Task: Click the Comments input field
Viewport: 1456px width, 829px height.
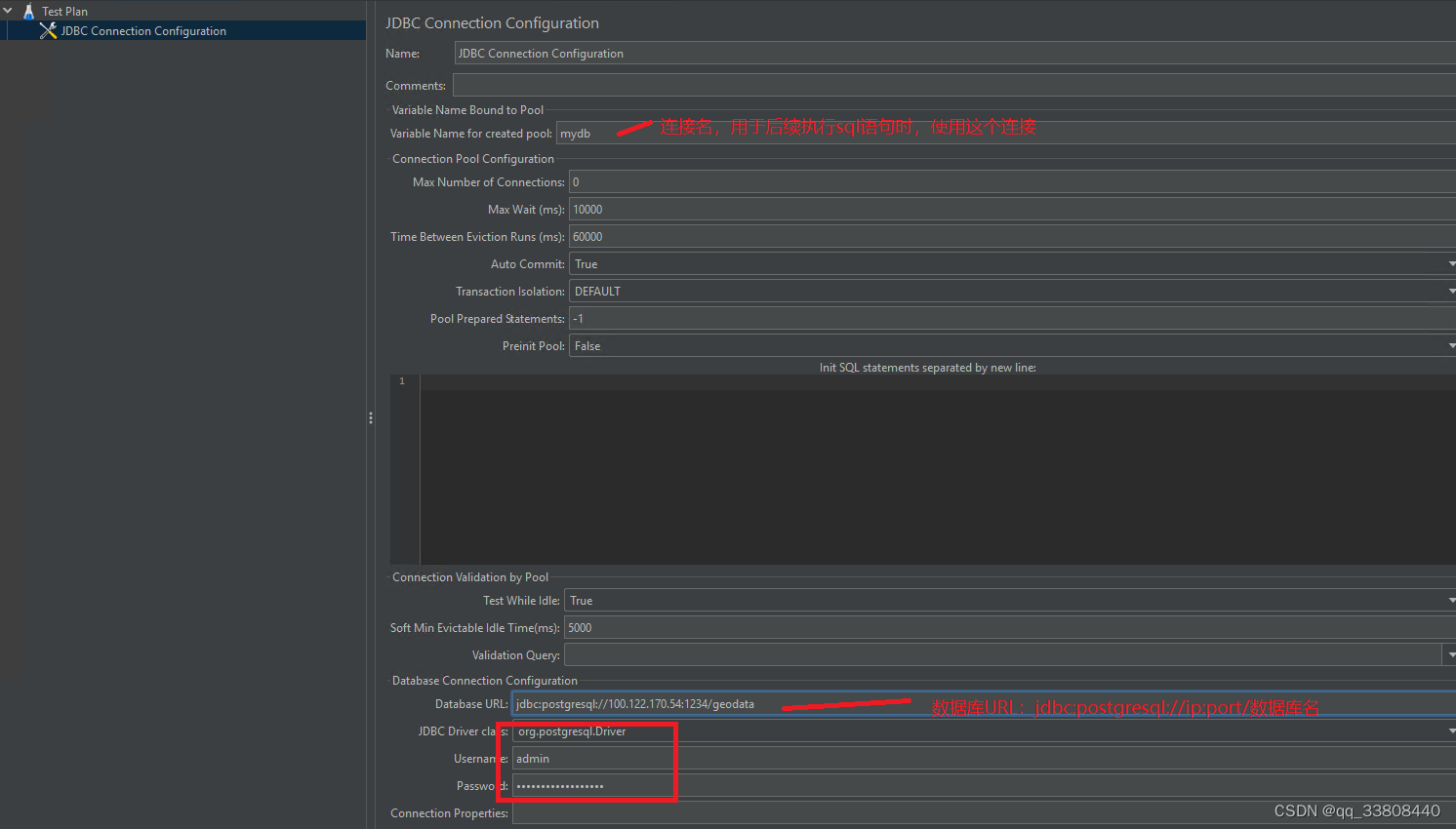Action: (x=953, y=86)
